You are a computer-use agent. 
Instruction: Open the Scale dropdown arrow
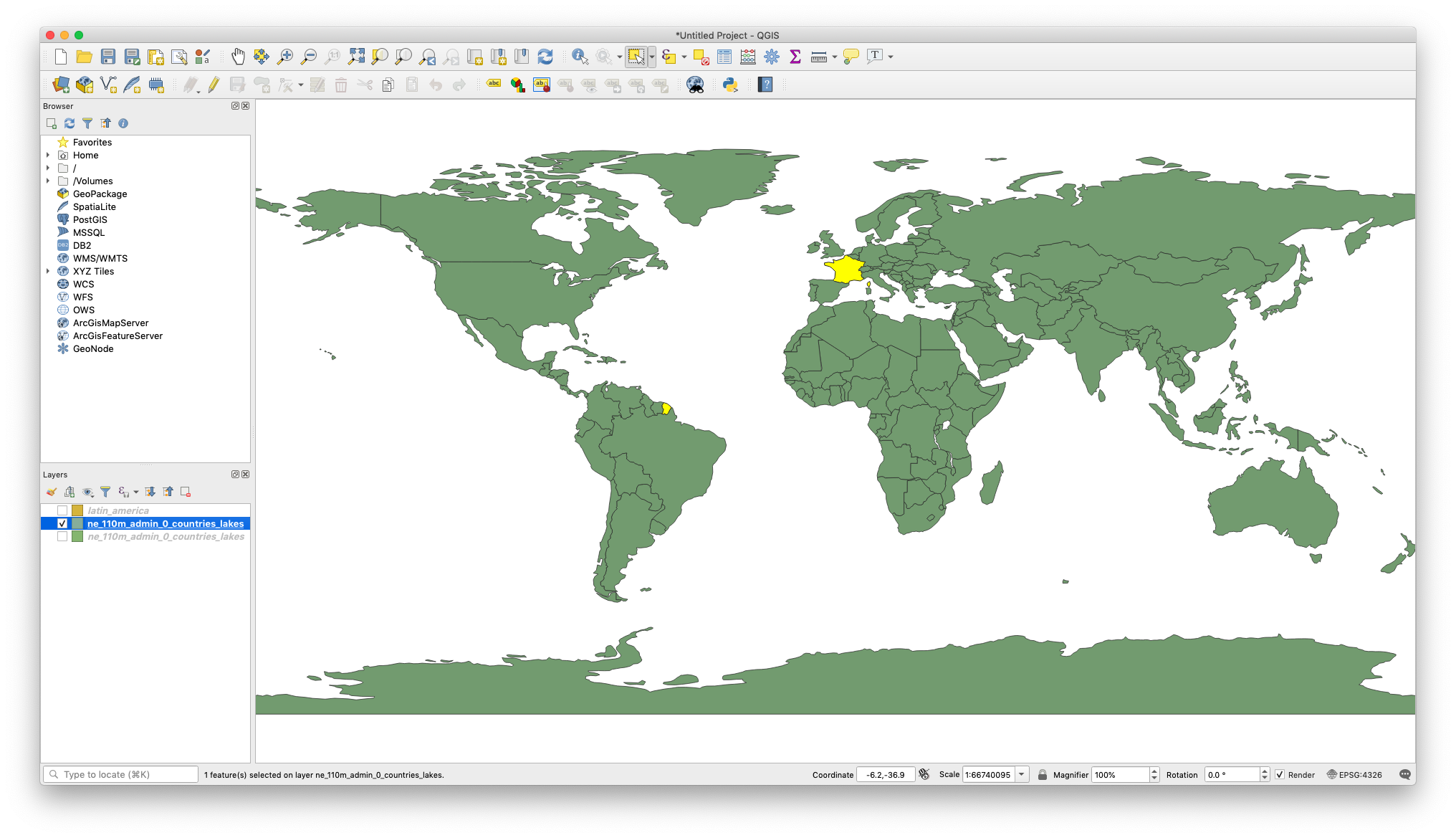[1022, 775]
